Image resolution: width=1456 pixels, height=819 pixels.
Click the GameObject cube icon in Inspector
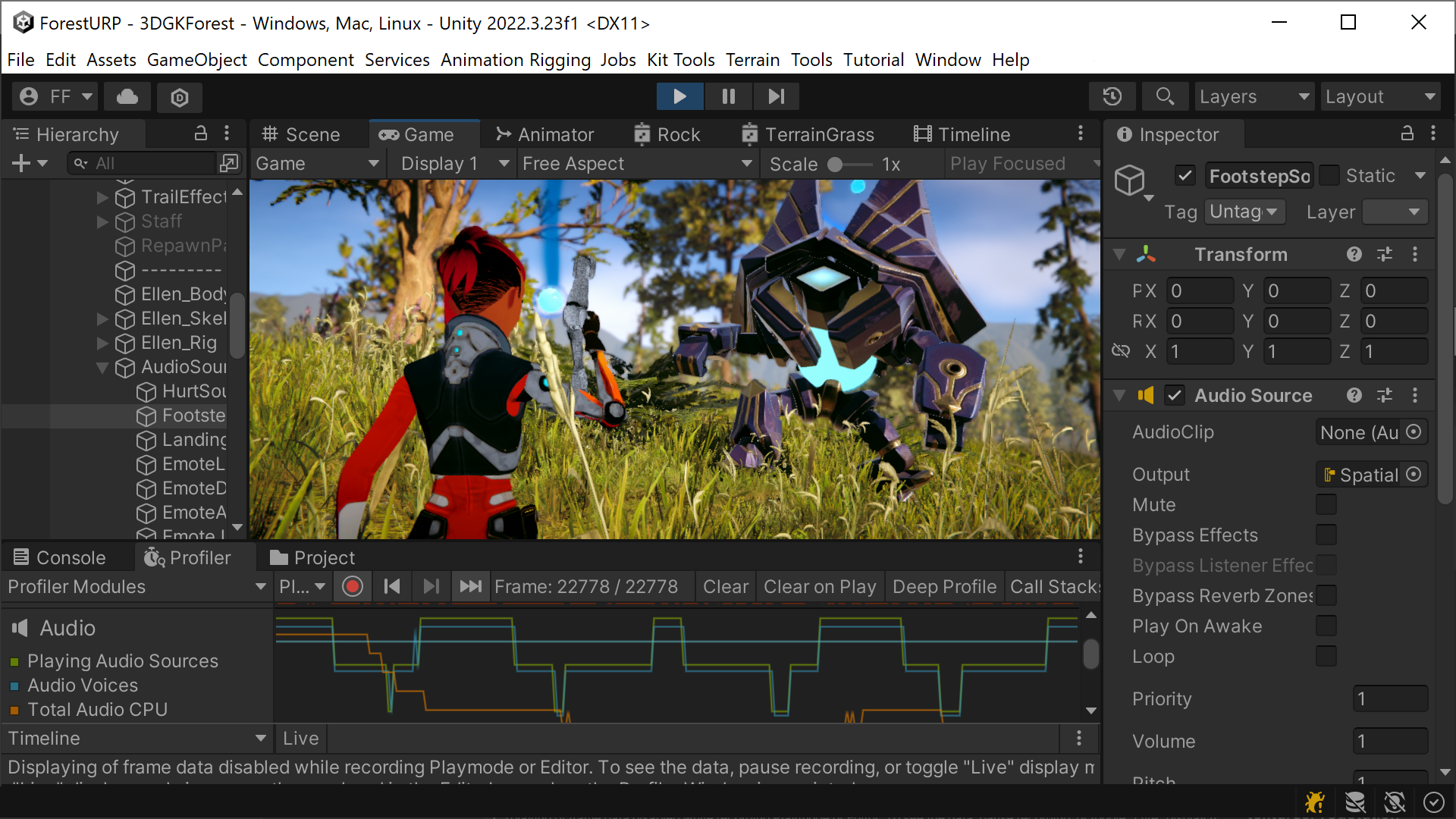pyautogui.click(x=1129, y=180)
